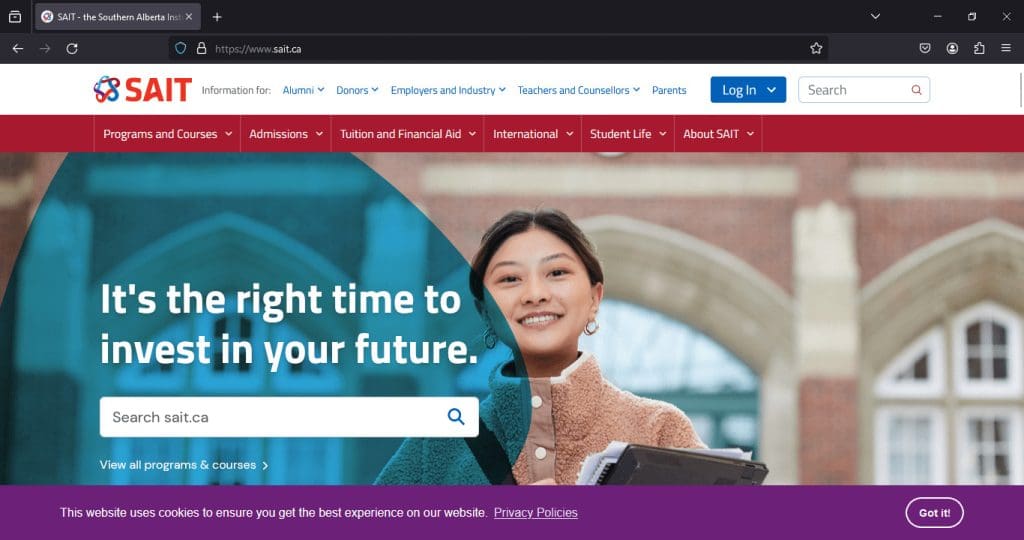
Task: Bookmark this page with the star icon
Action: [x=816, y=48]
